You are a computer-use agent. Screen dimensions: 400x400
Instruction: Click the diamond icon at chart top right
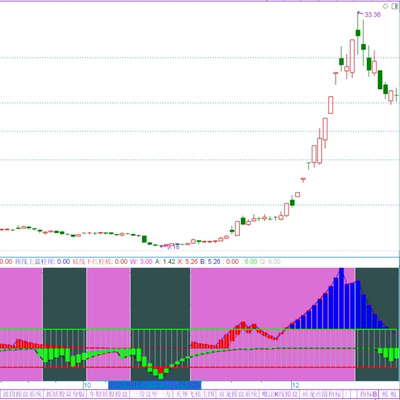385,6
